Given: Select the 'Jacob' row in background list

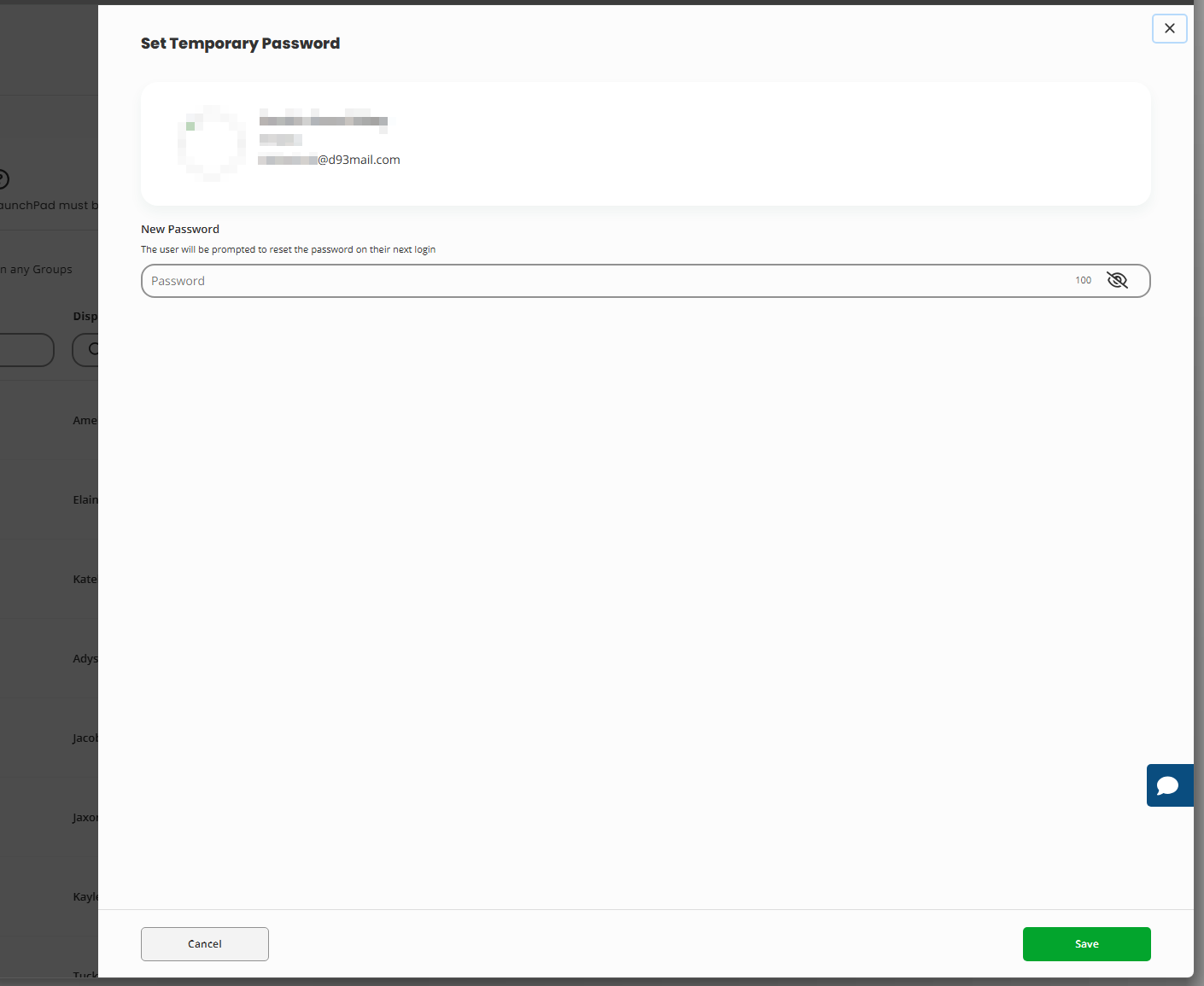Looking at the screenshot, I should (x=85, y=738).
